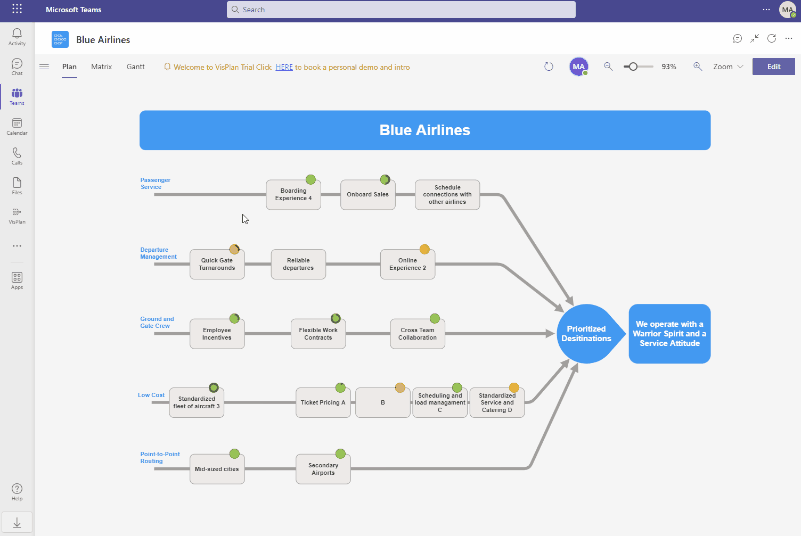Select the Boarding Experience 4 card
This screenshot has width=801, height=536.
pyautogui.click(x=293, y=195)
